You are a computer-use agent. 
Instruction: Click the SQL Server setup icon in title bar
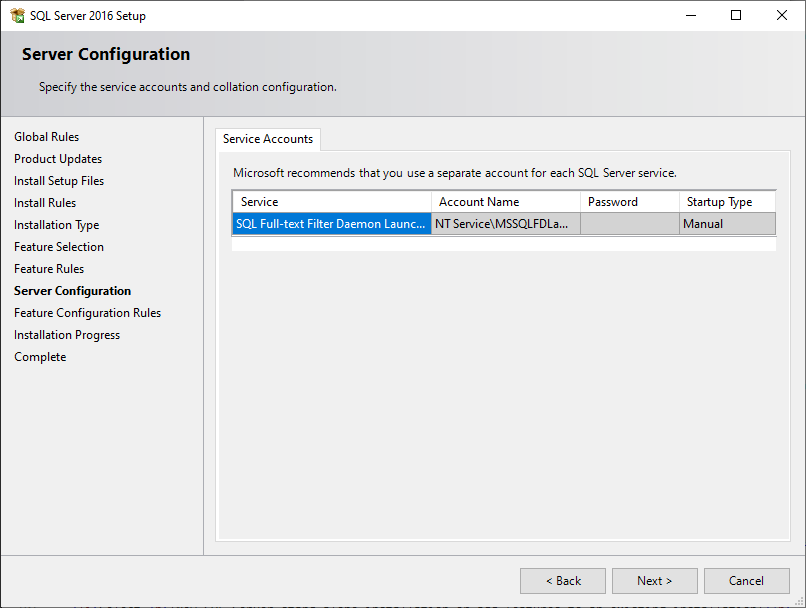coord(18,15)
